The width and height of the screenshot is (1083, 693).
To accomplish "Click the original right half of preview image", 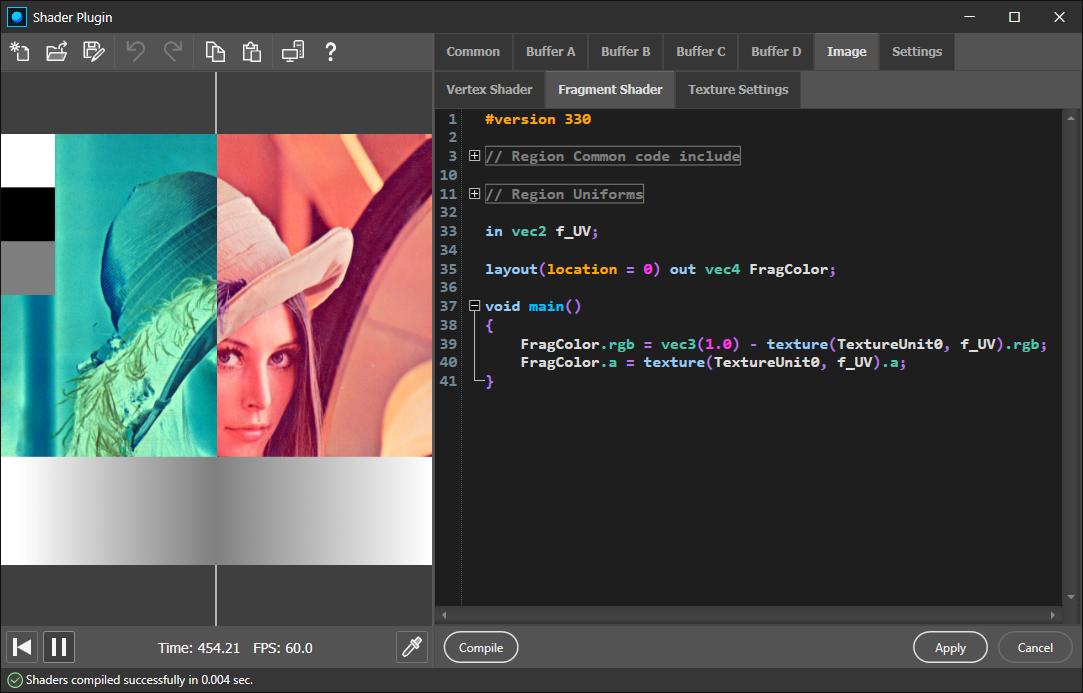I will click(x=325, y=295).
